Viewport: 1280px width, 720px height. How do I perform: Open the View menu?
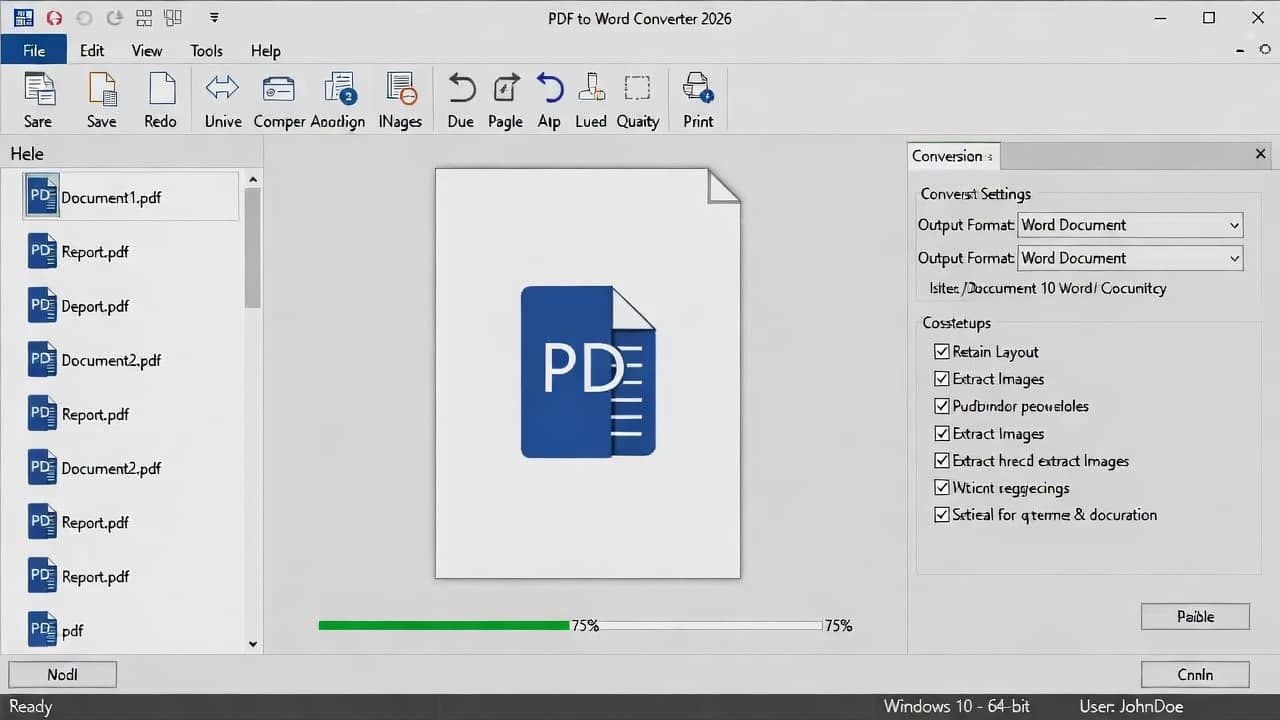[147, 50]
